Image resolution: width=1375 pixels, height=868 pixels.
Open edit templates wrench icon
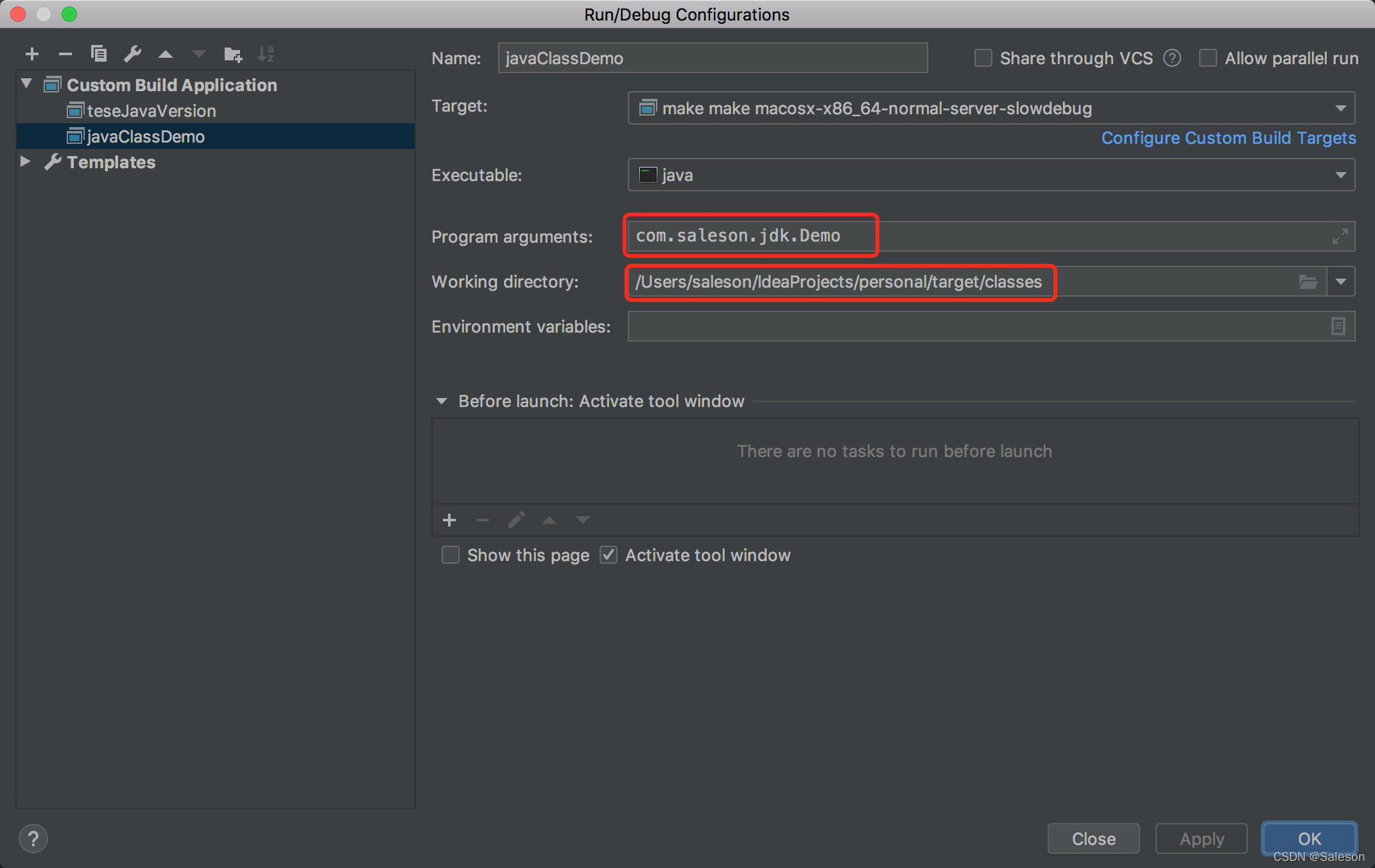(x=132, y=54)
